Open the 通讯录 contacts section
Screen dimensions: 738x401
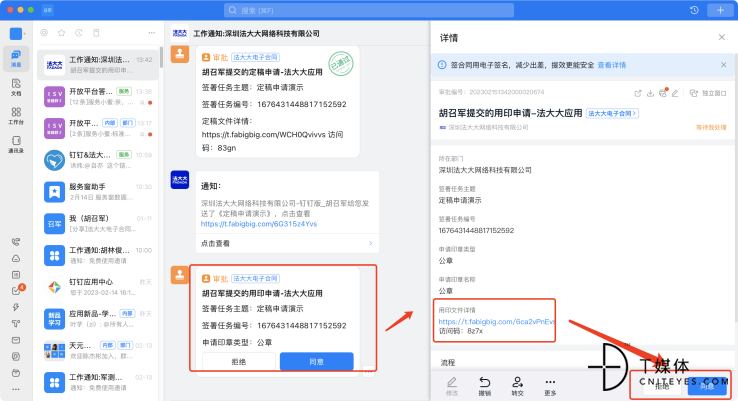click(16, 144)
